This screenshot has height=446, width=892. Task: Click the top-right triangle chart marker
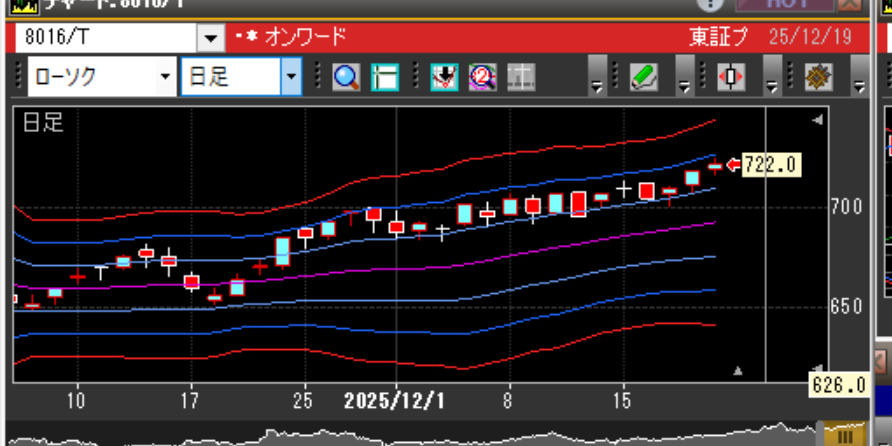[x=818, y=120]
